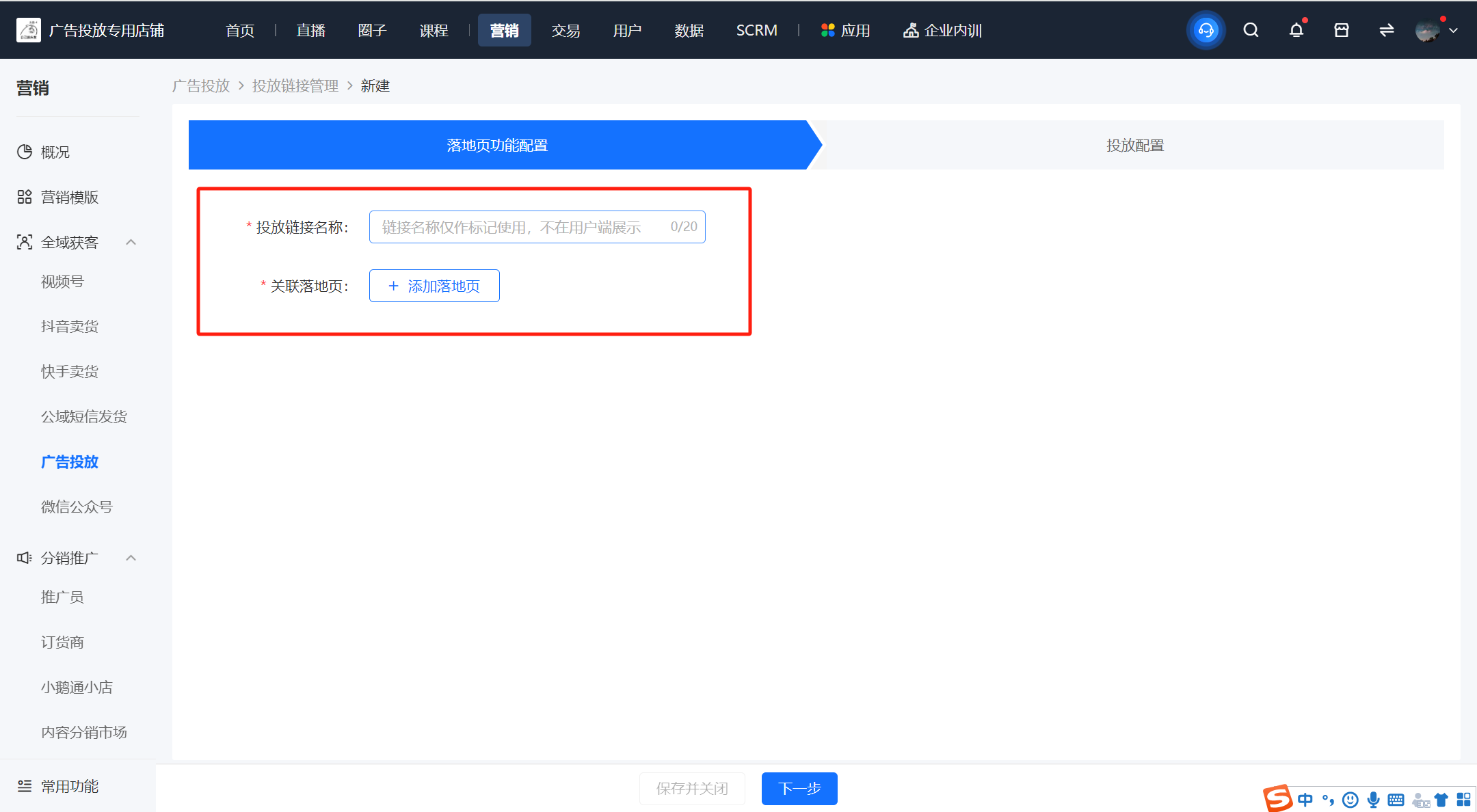Open the 圈子 top menu
The image size is (1477, 812).
(x=373, y=30)
